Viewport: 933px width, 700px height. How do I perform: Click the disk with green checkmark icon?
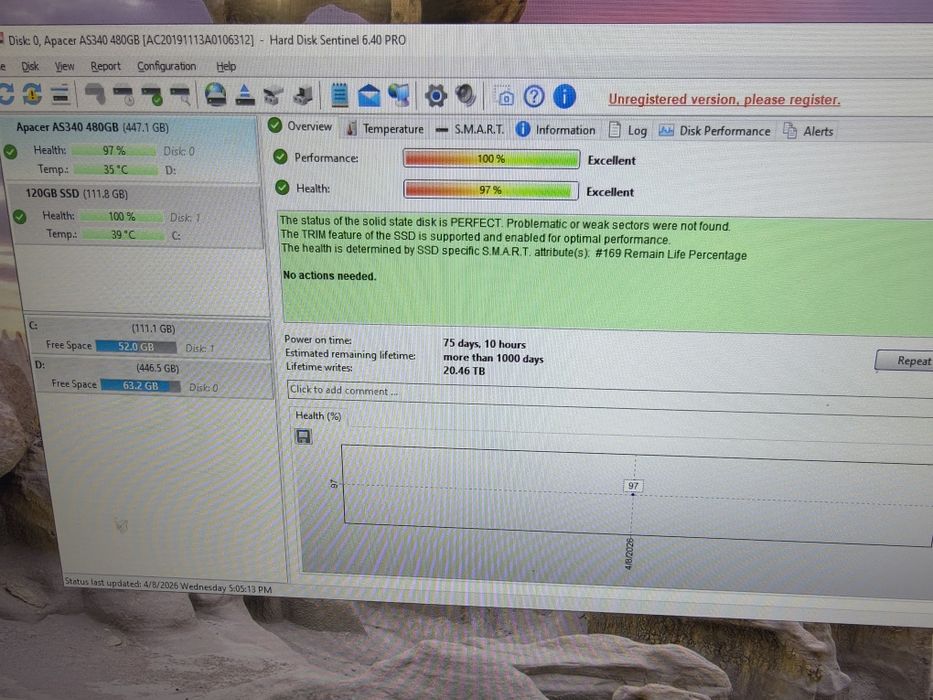click(x=152, y=95)
